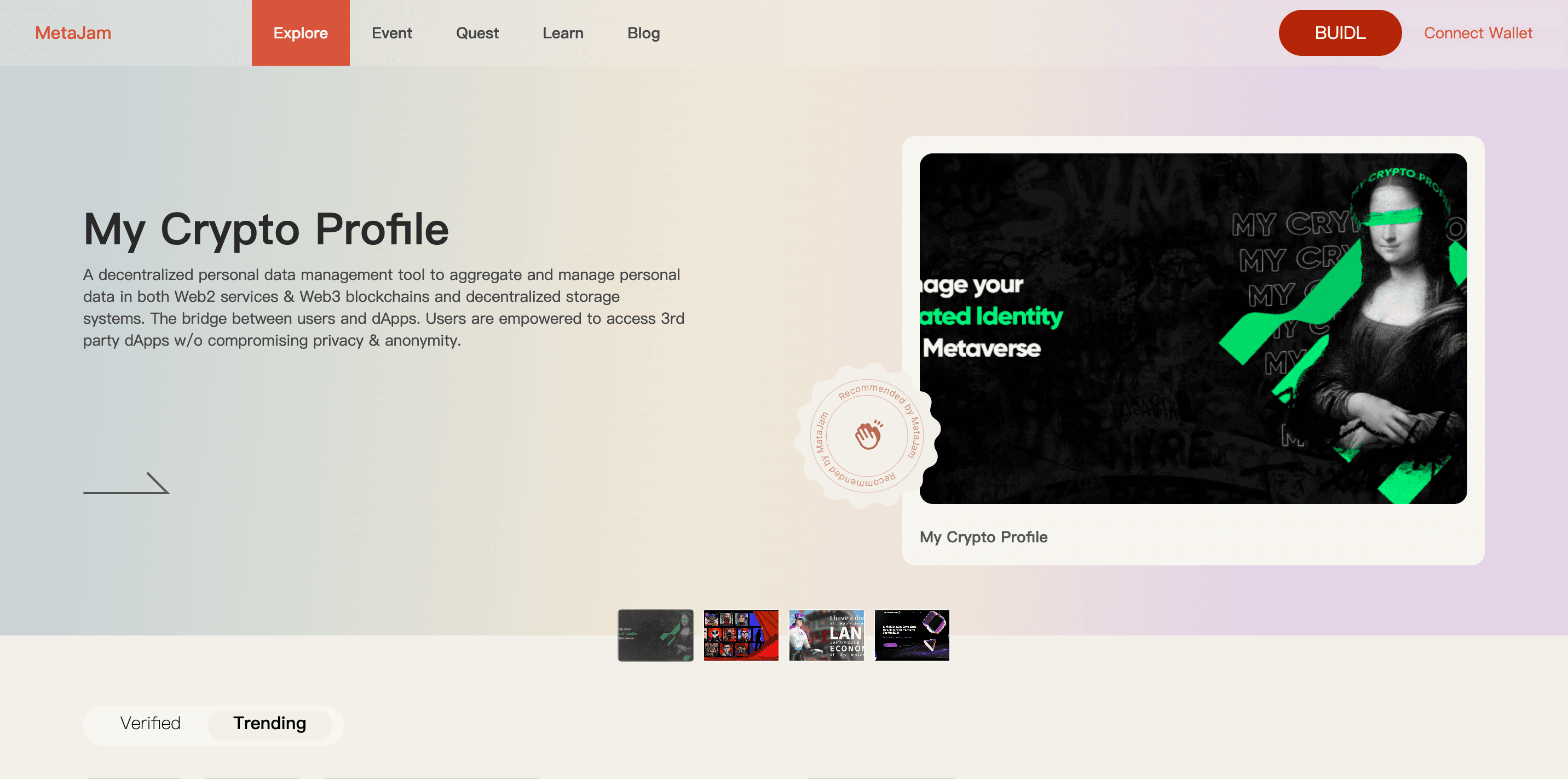Select the LAND economy carousel thumbnail

827,635
